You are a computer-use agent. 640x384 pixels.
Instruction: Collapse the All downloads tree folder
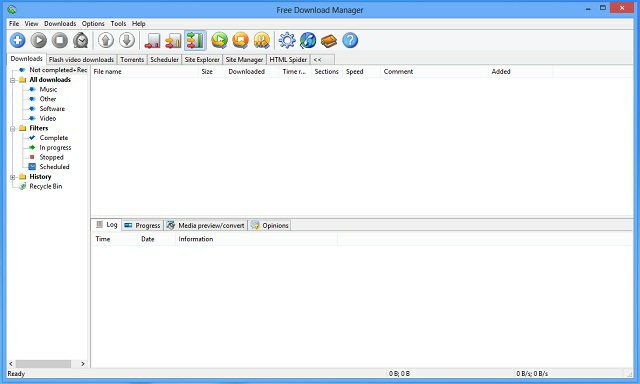click(x=13, y=80)
